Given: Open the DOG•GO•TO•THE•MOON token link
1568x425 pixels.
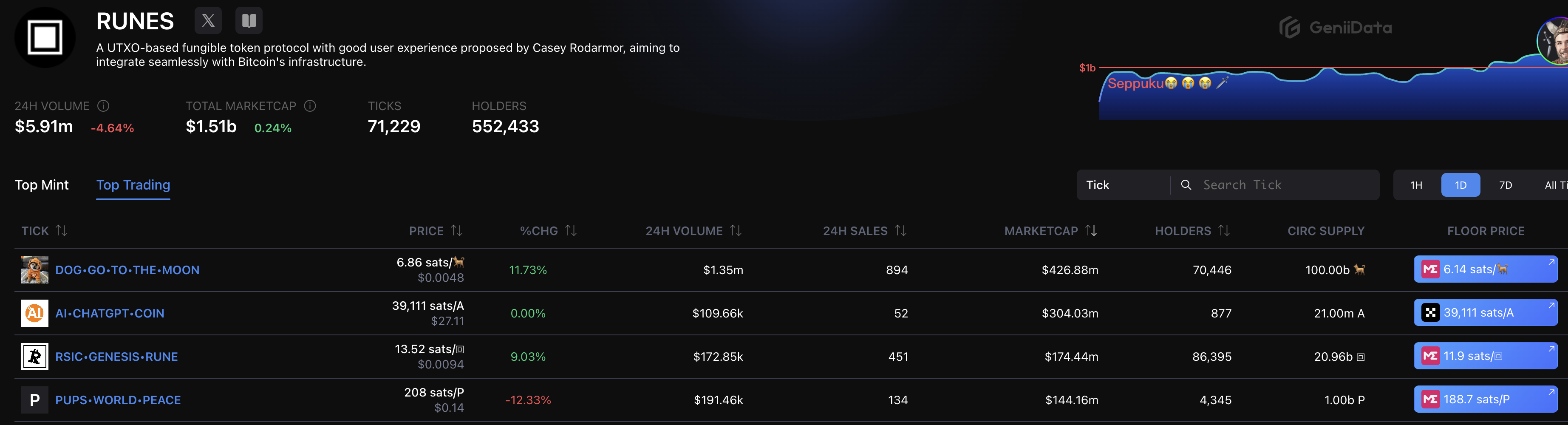Looking at the screenshot, I should 127,270.
